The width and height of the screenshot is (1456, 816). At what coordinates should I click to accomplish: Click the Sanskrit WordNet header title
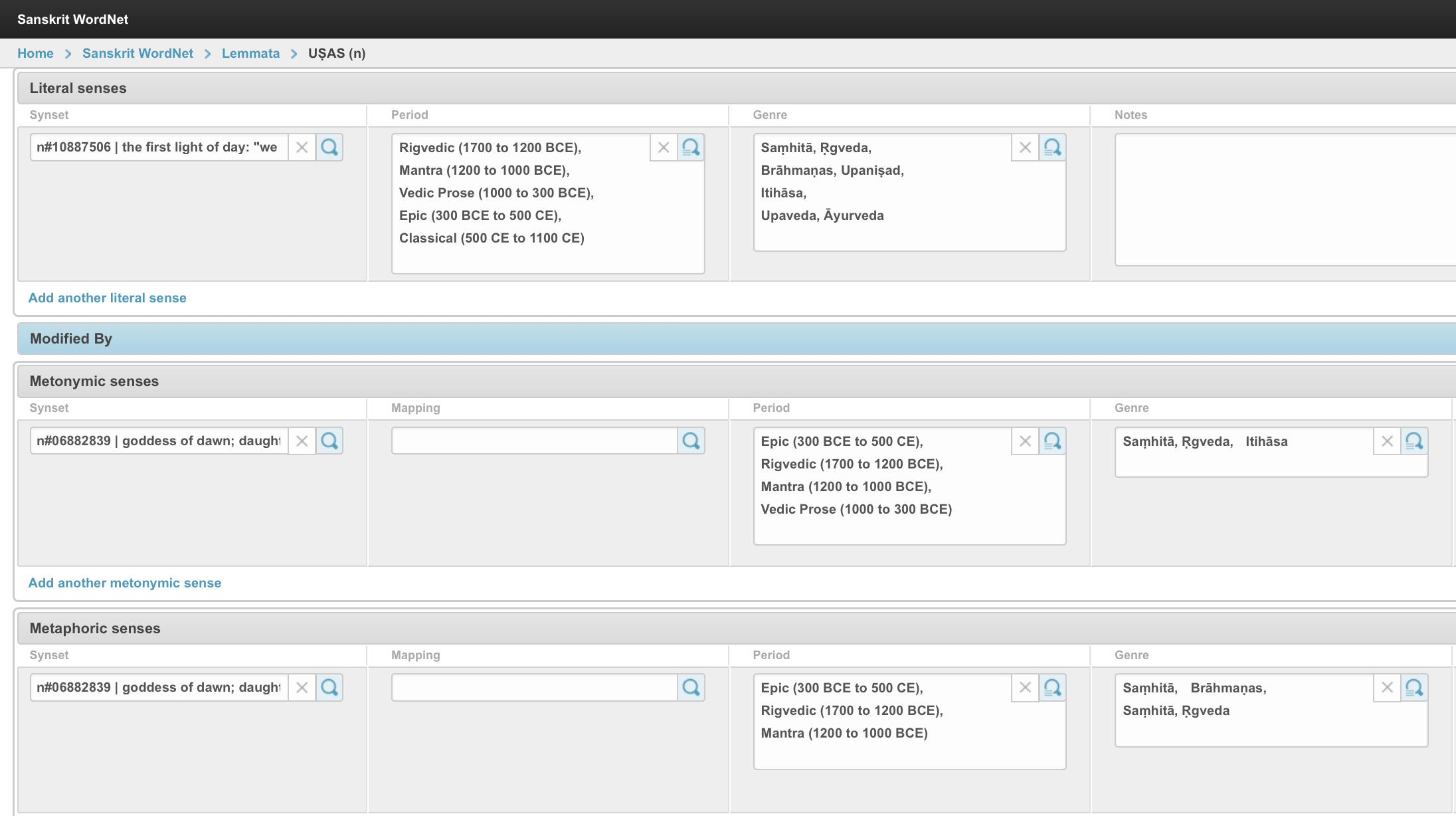(x=73, y=19)
